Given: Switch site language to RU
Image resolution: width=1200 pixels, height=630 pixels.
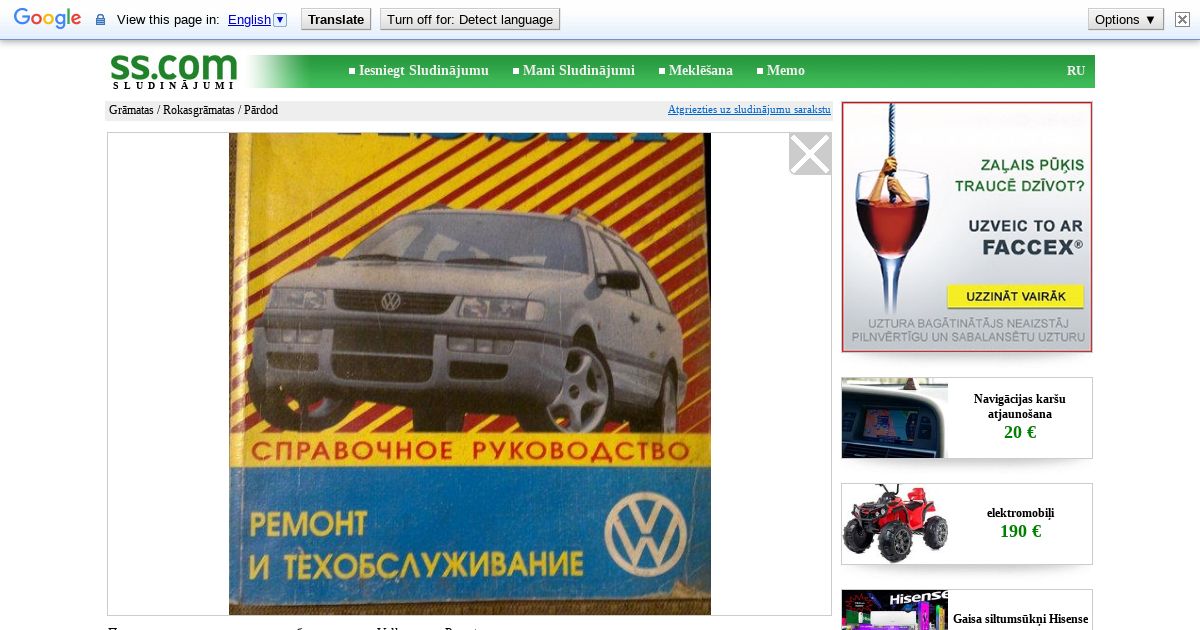Looking at the screenshot, I should [1076, 71].
